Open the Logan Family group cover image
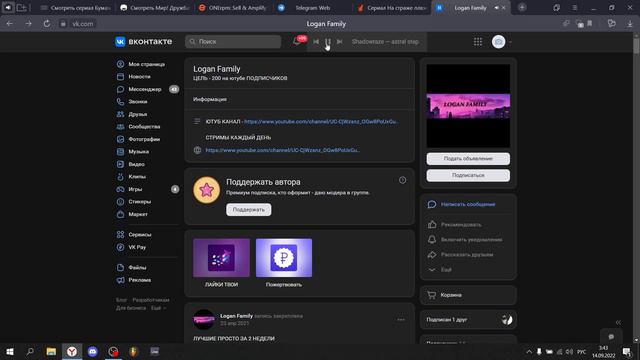640x360 pixels. pos(468,106)
